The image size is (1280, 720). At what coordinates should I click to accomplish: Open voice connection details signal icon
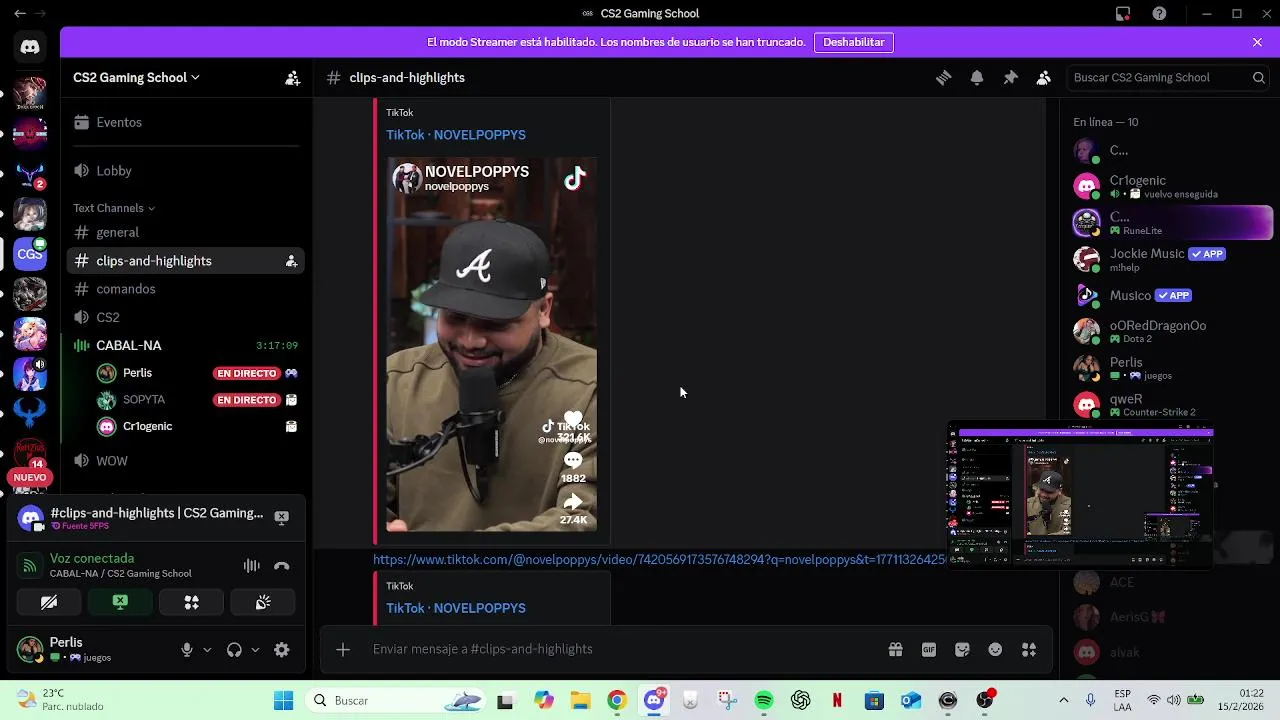tap(30, 566)
